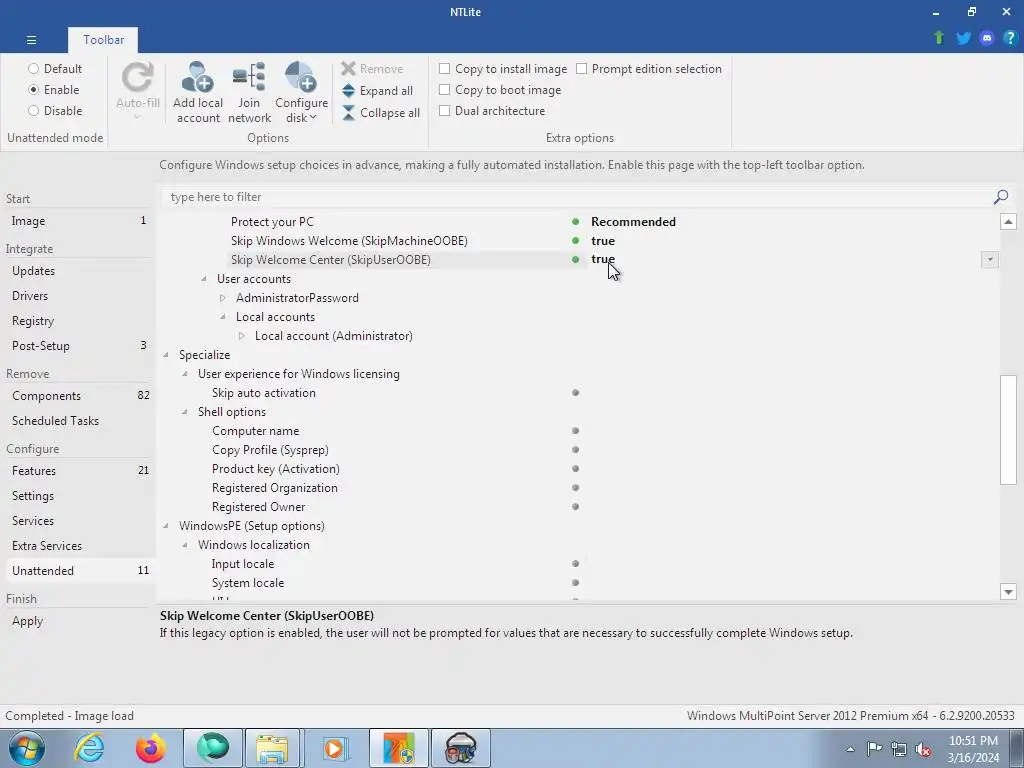1024x768 pixels.
Task: Open the Toolbar tab
Action: click(103, 40)
